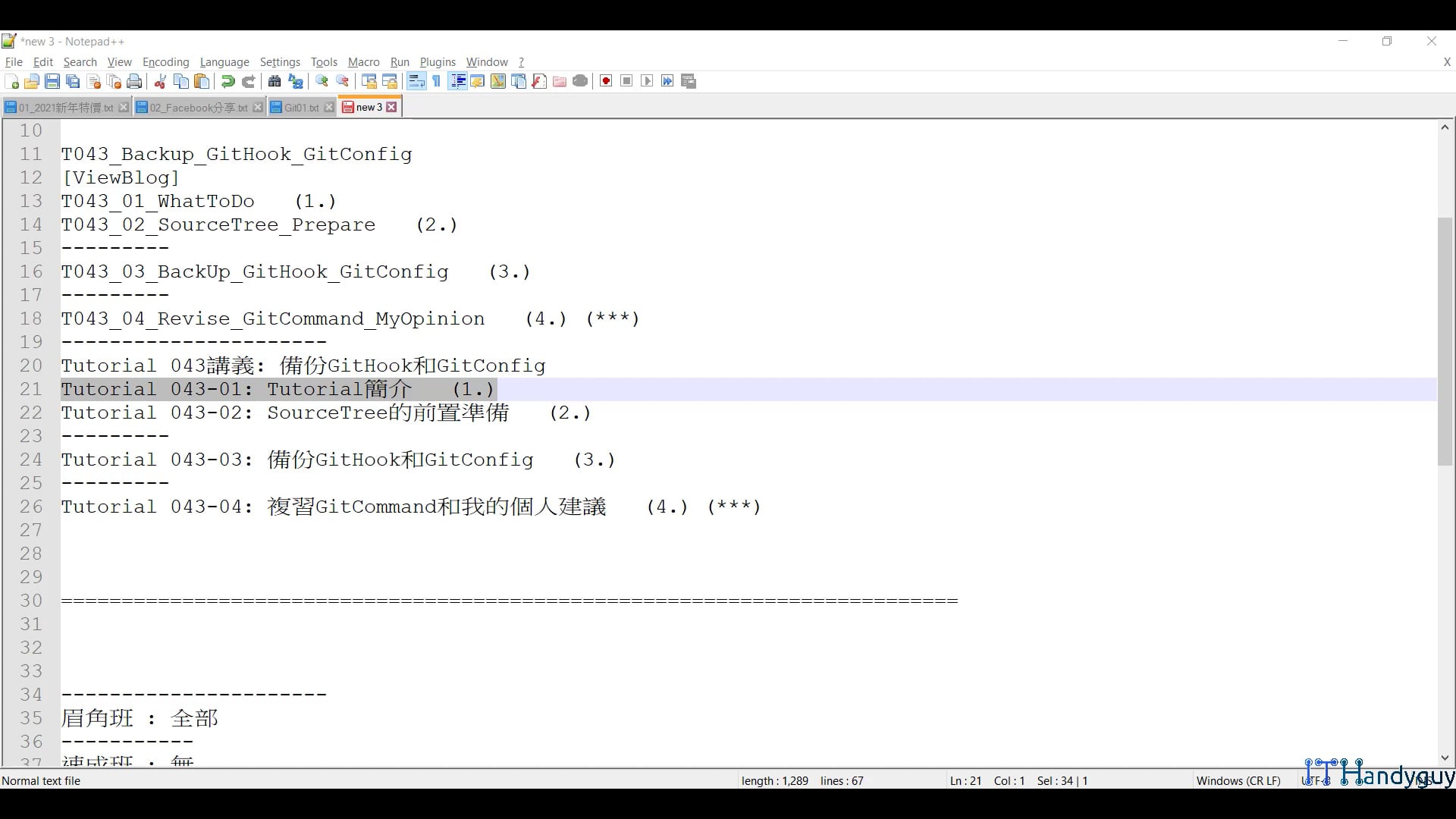The width and height of the screenshot is (1456, 819).
Task: Click the Save file toolbar icon
Action: 52,82
